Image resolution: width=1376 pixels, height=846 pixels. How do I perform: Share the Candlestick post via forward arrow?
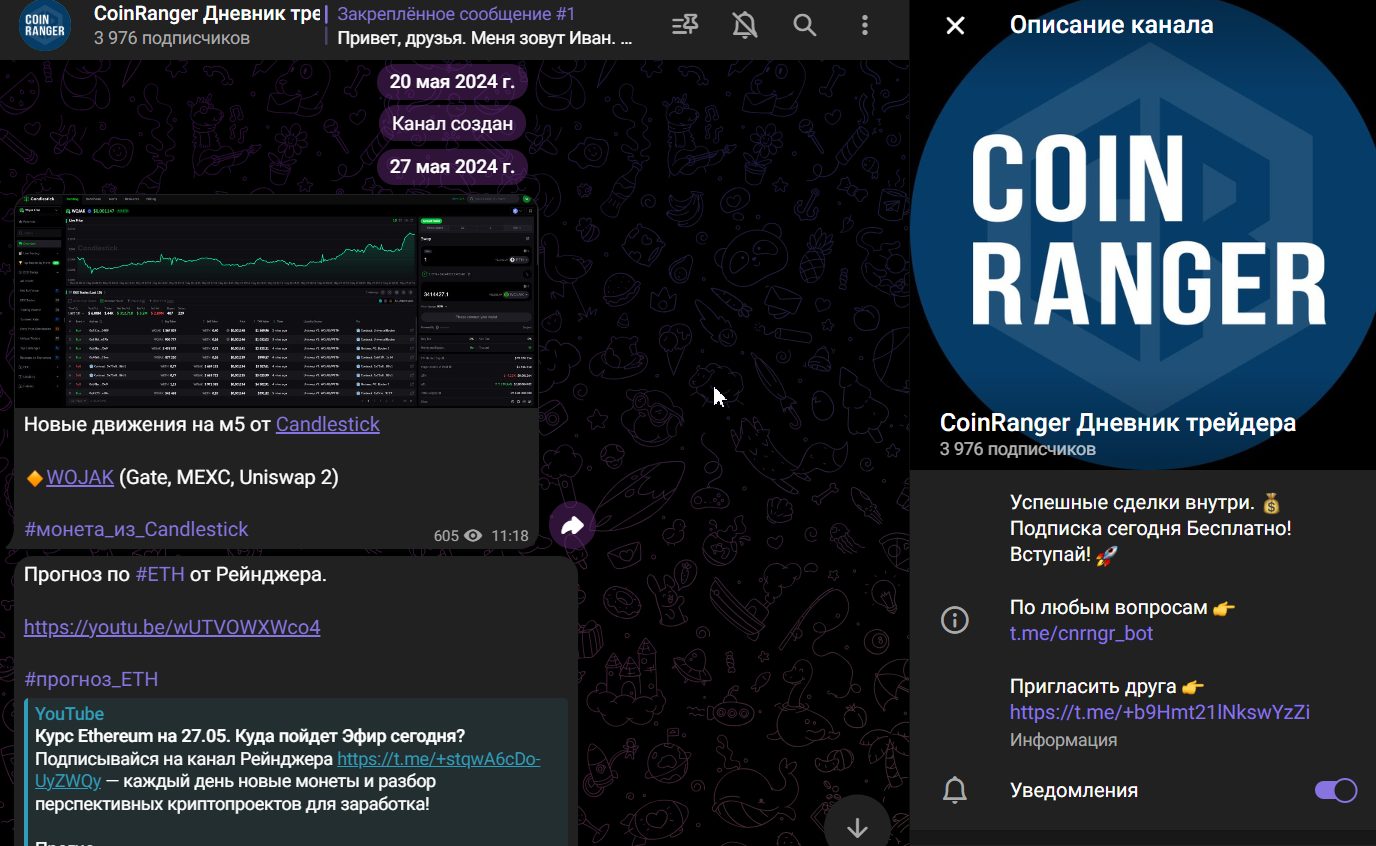click(x=572, y=525)
